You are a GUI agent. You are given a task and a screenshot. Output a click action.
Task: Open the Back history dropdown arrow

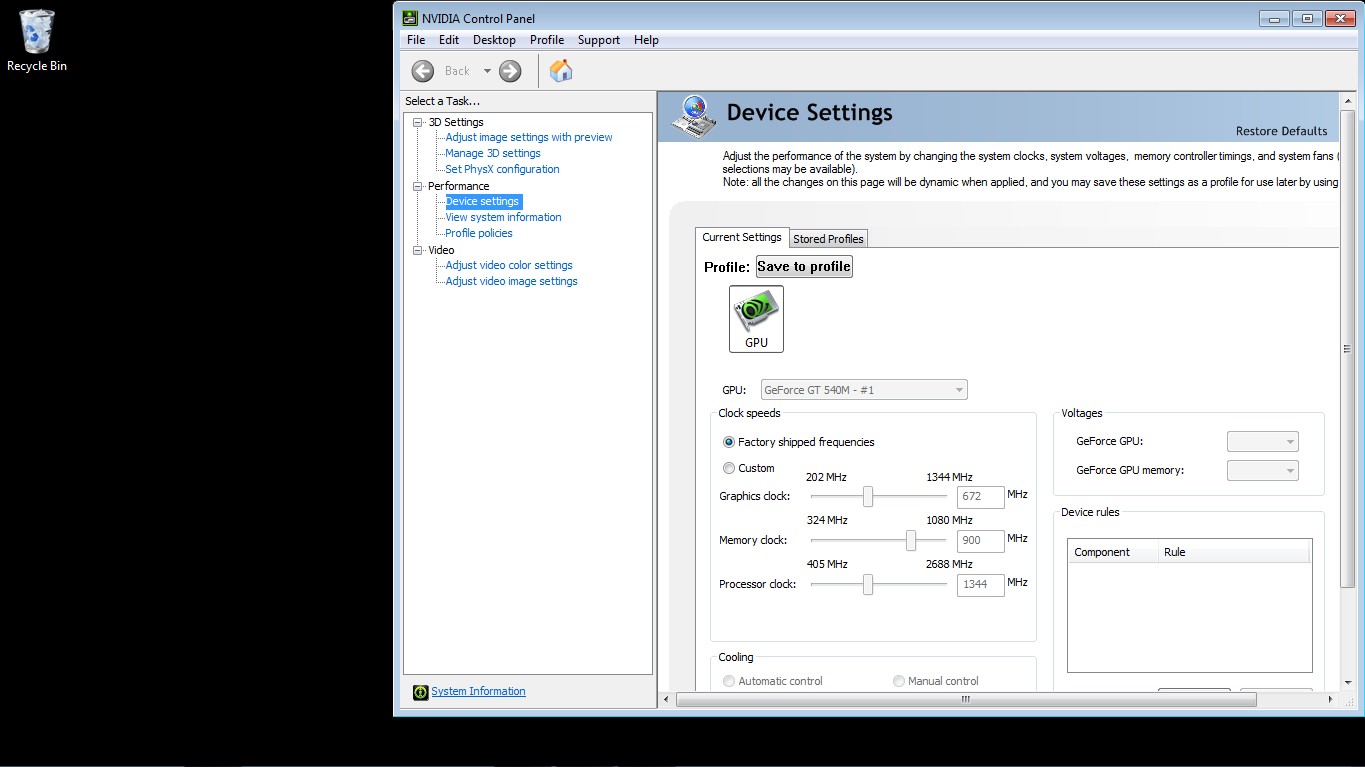(487, 71)
